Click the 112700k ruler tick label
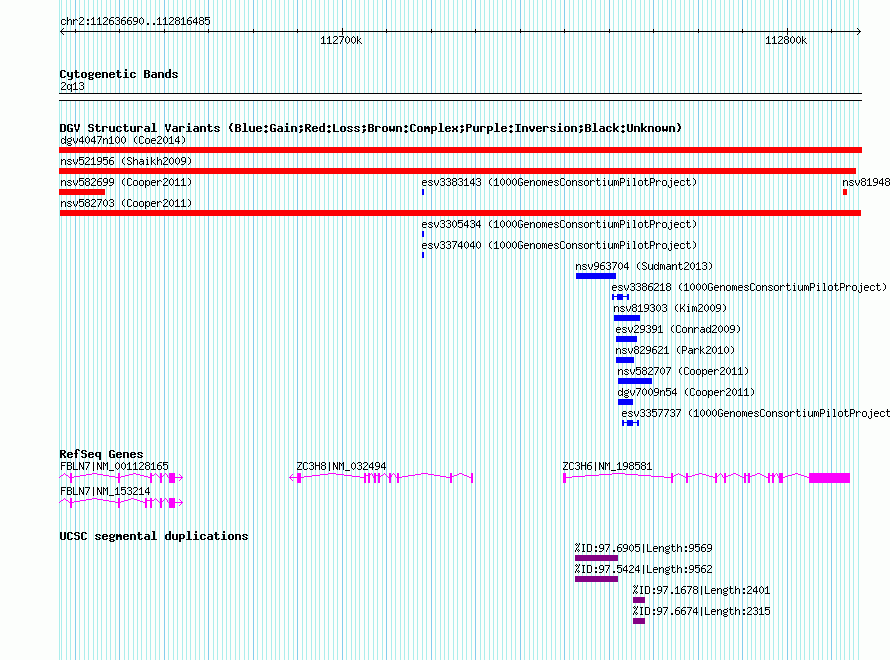 pyautogui.click(x=341, y=40)
